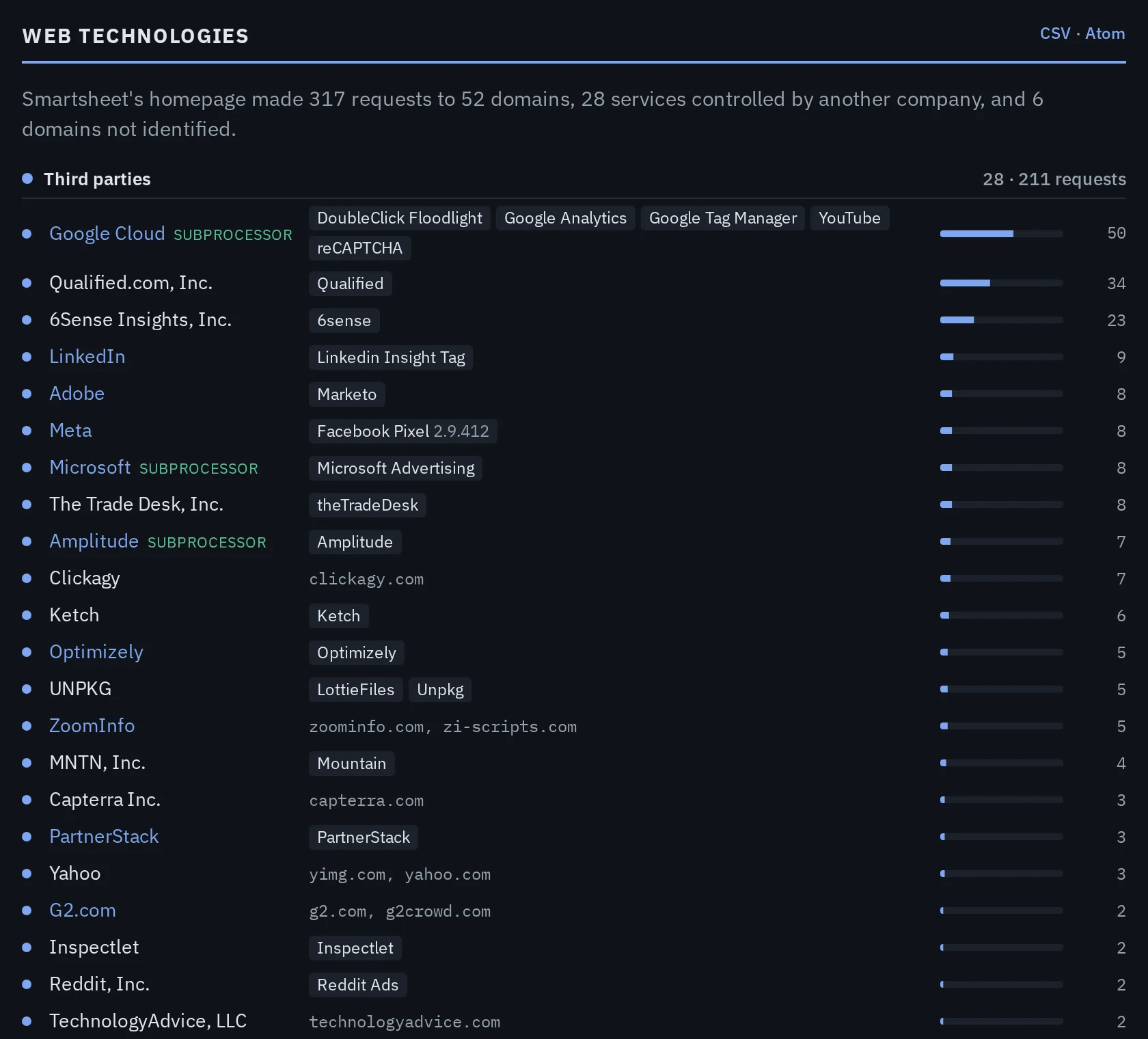1148x1039 pixels.
Task: Click the clickagy.com domain text
Action: (x=366, y=579)
